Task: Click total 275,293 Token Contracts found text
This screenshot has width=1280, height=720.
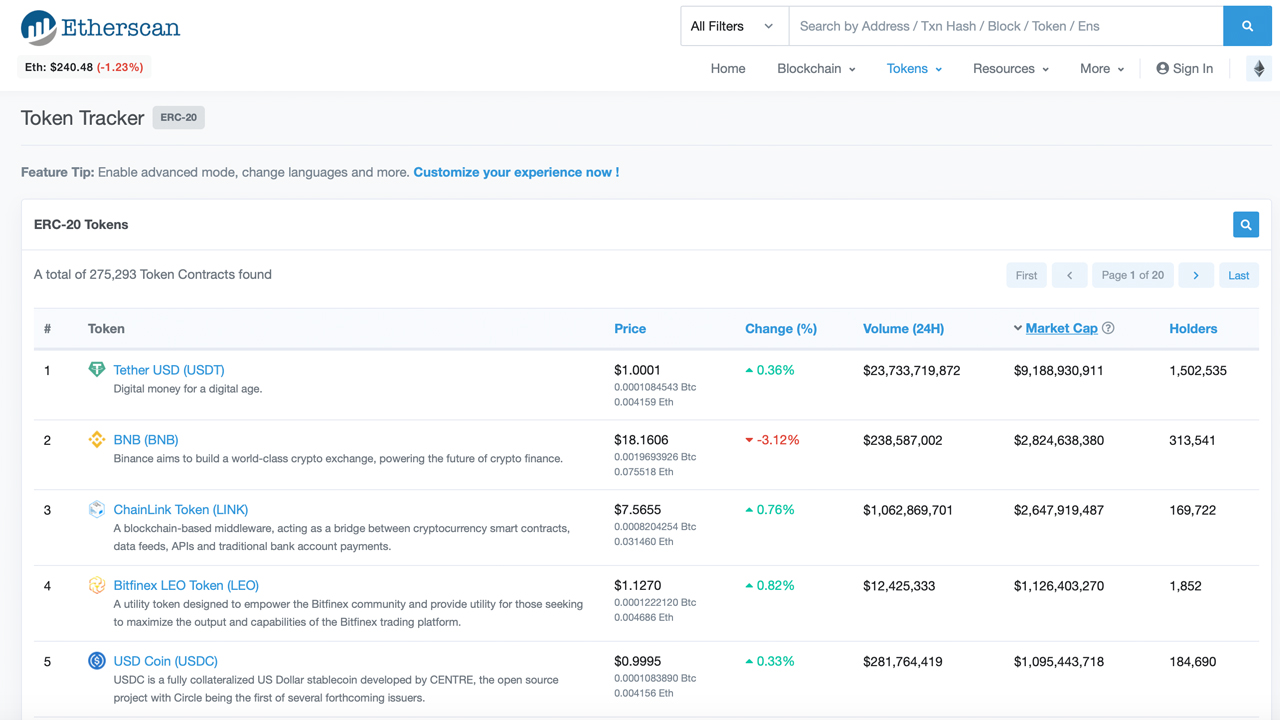Action: 153,274
